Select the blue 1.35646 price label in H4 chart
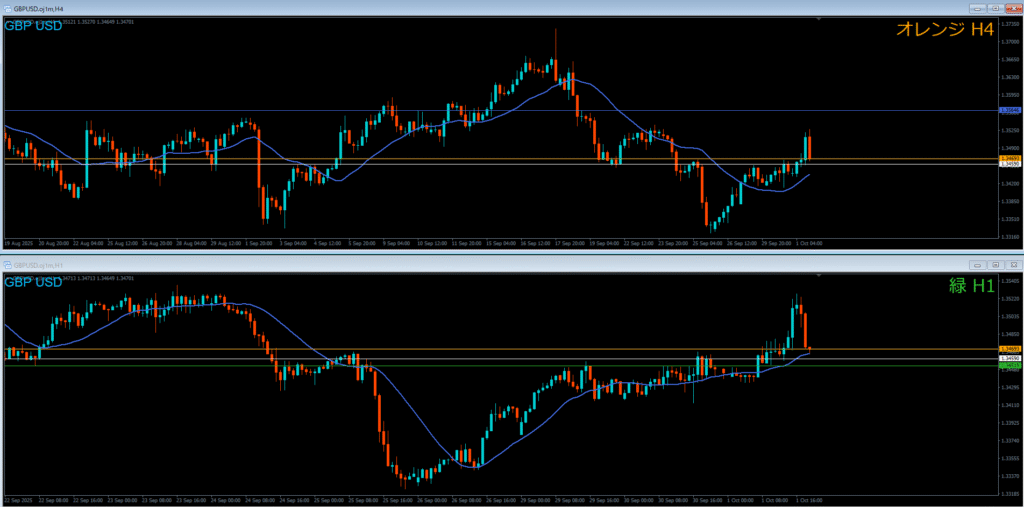Viewport: 1024px width, 507px height. coord(1009,111)
